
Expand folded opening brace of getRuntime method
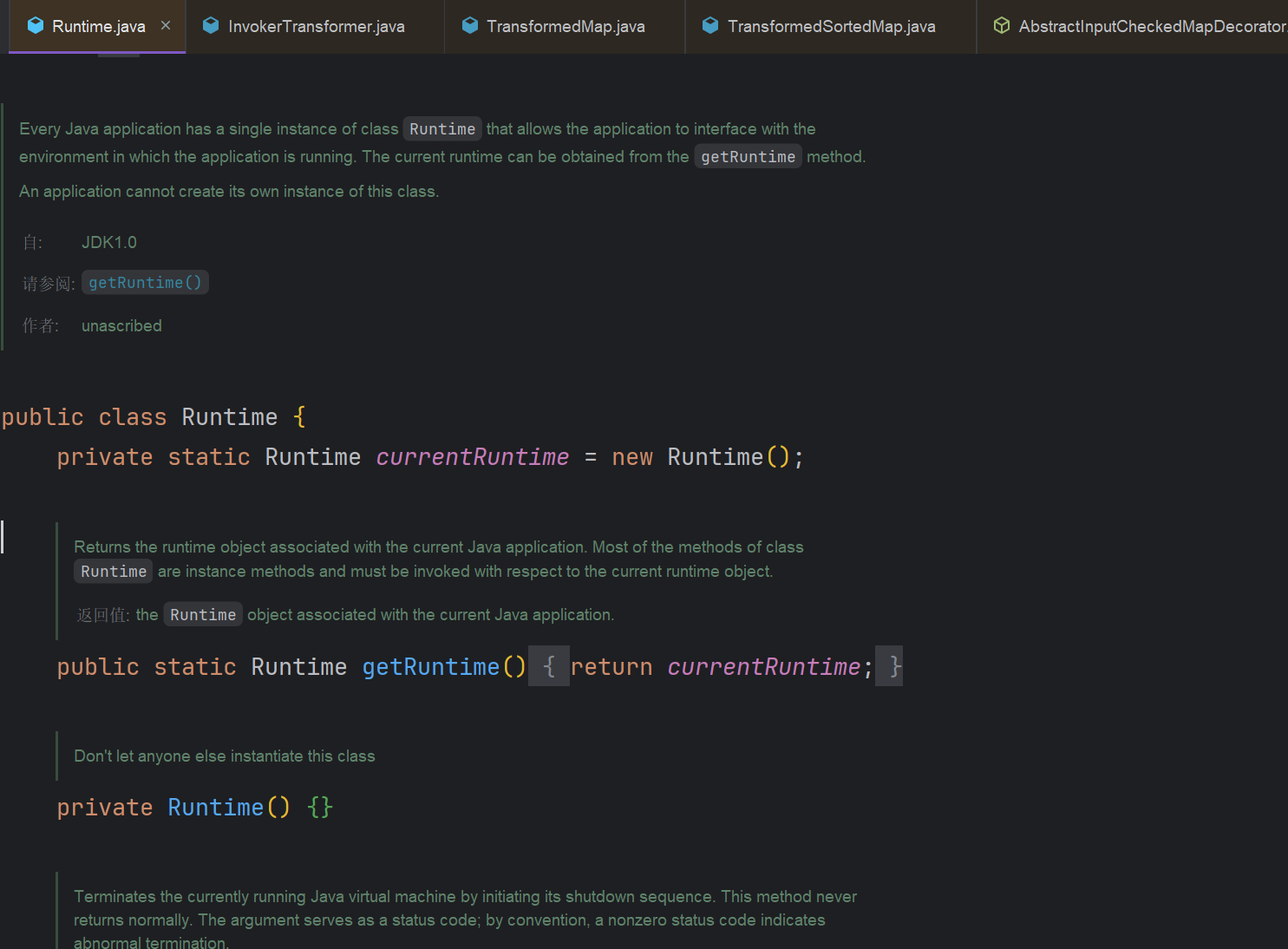[x=549, y=666]
